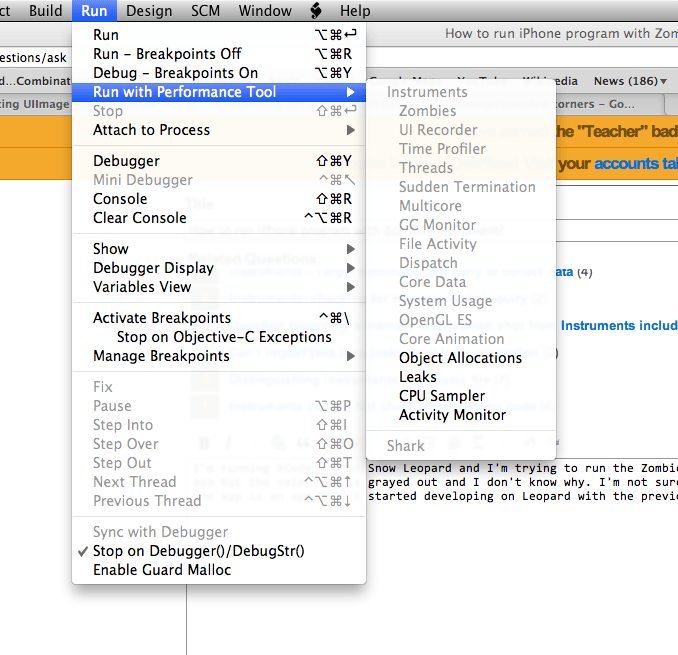Image resolution: width=678 pixels, height=655 pixels.
Task: Choose Clear Console
Action: pos(219,218)
